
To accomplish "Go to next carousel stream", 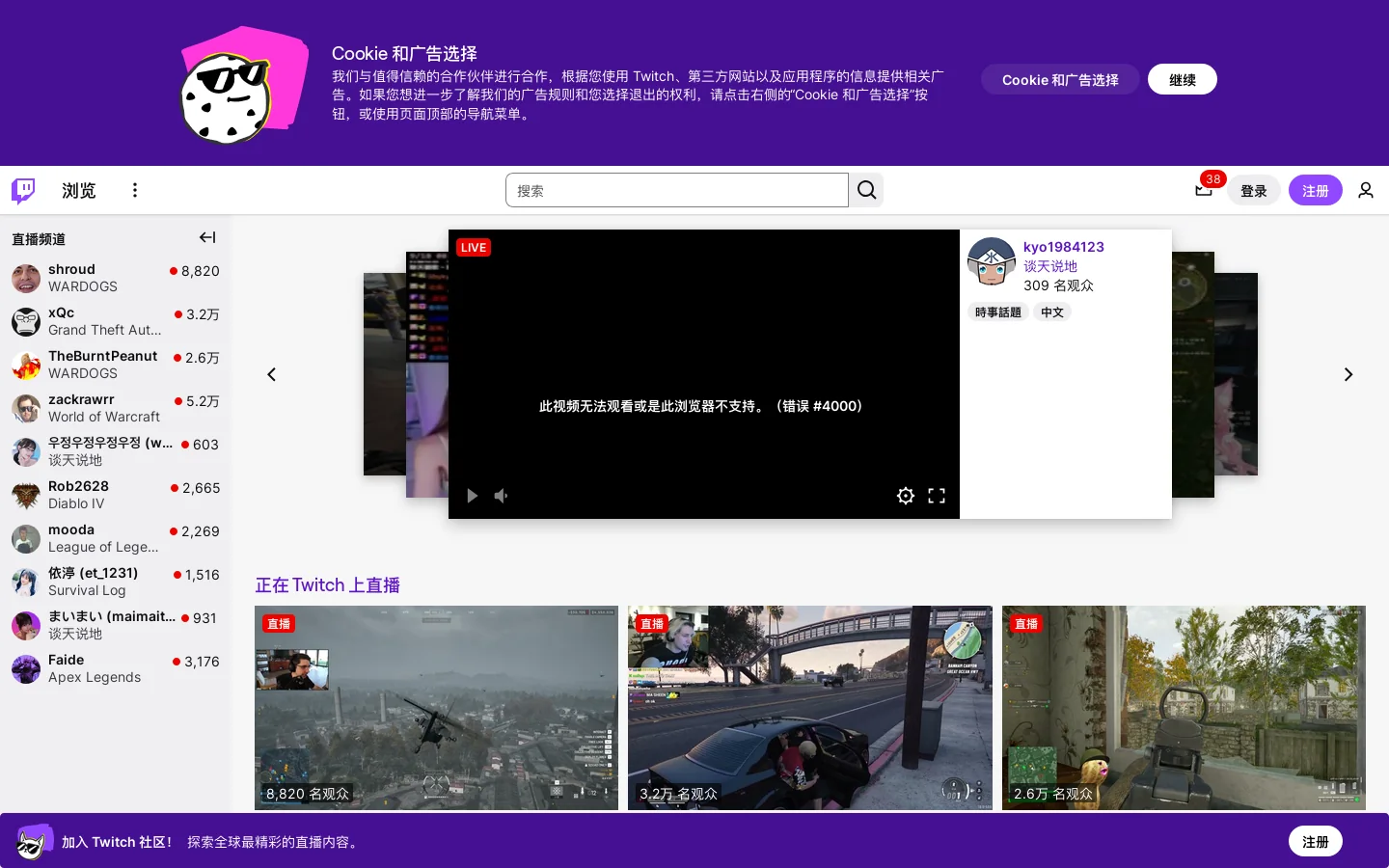I will [x=1348, y=374].
